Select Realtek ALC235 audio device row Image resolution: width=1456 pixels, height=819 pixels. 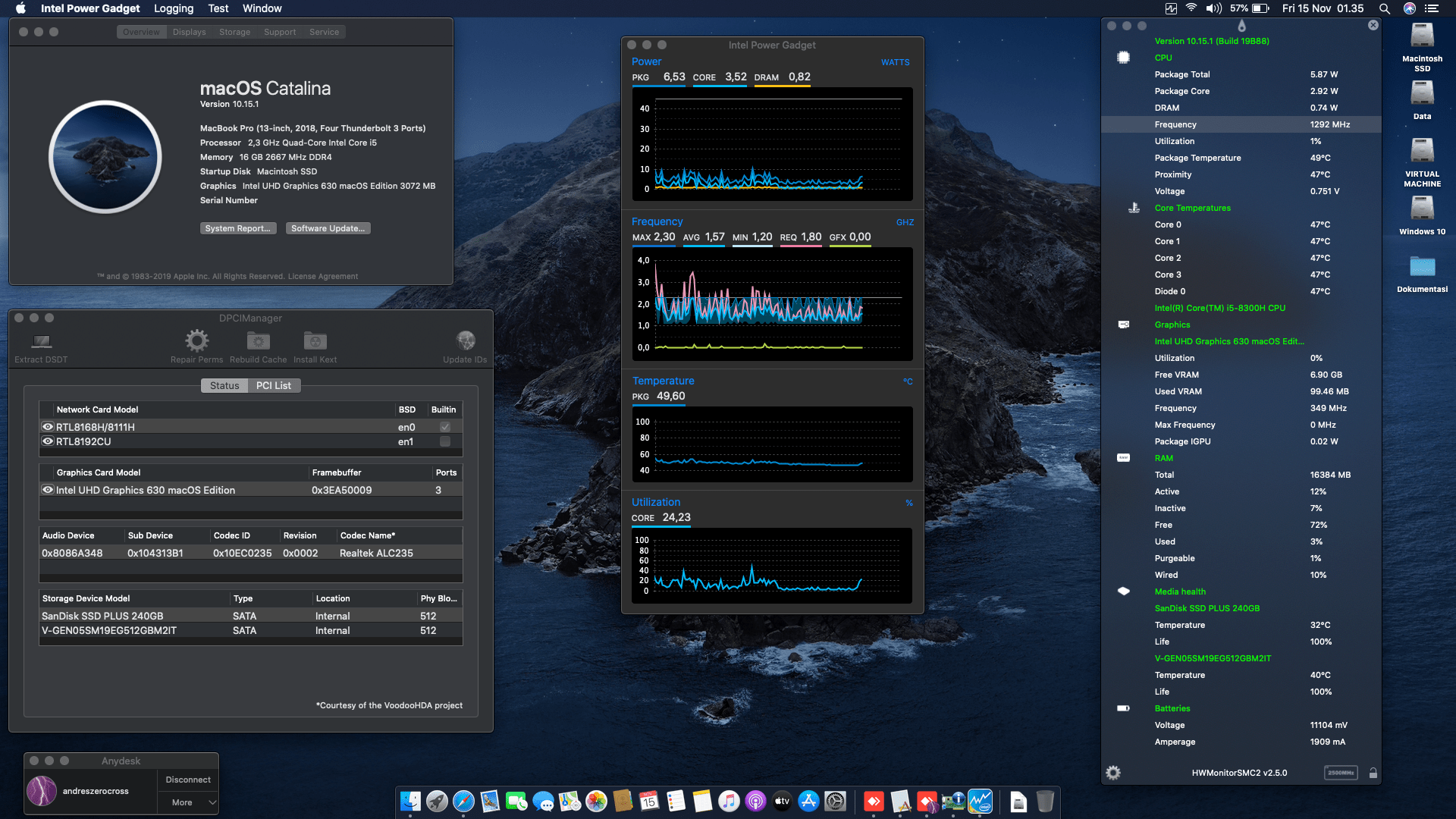coord(250,553)
